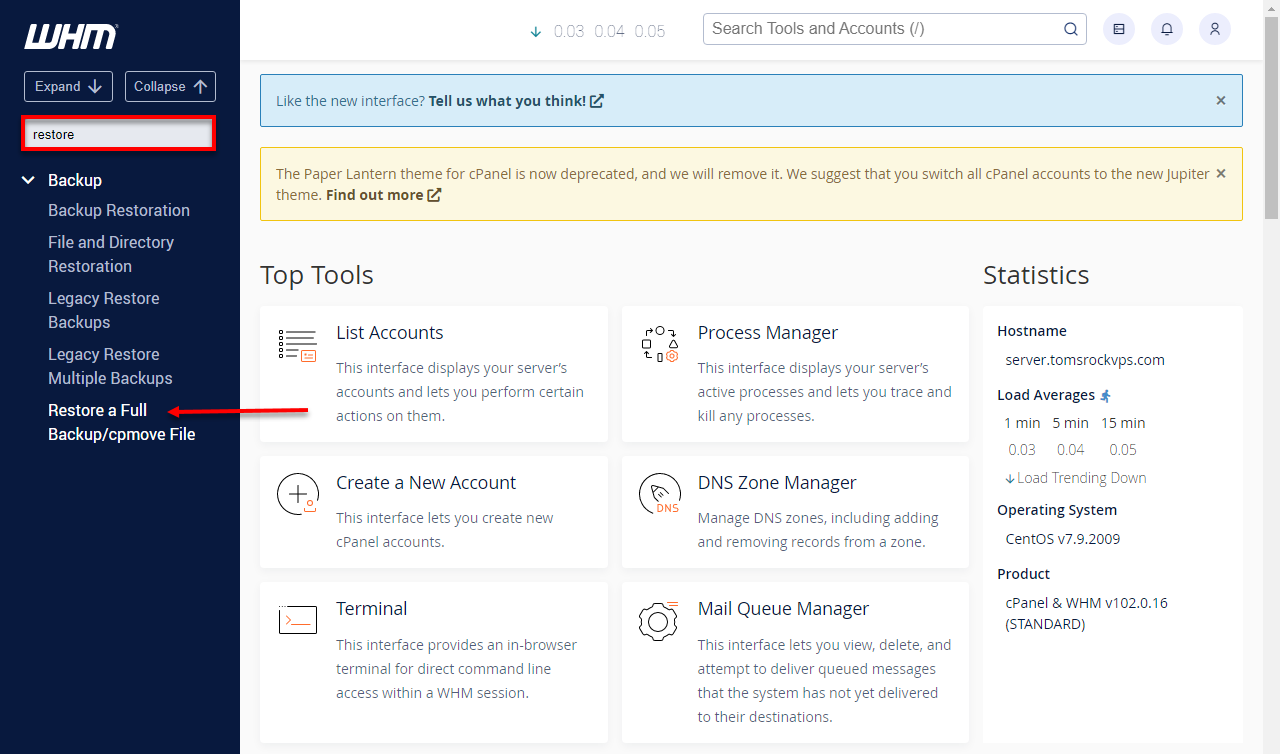Viewport: 1280px width, 754px height.
Task: Click the Create a New Account icon
Action: coord(297,494)
